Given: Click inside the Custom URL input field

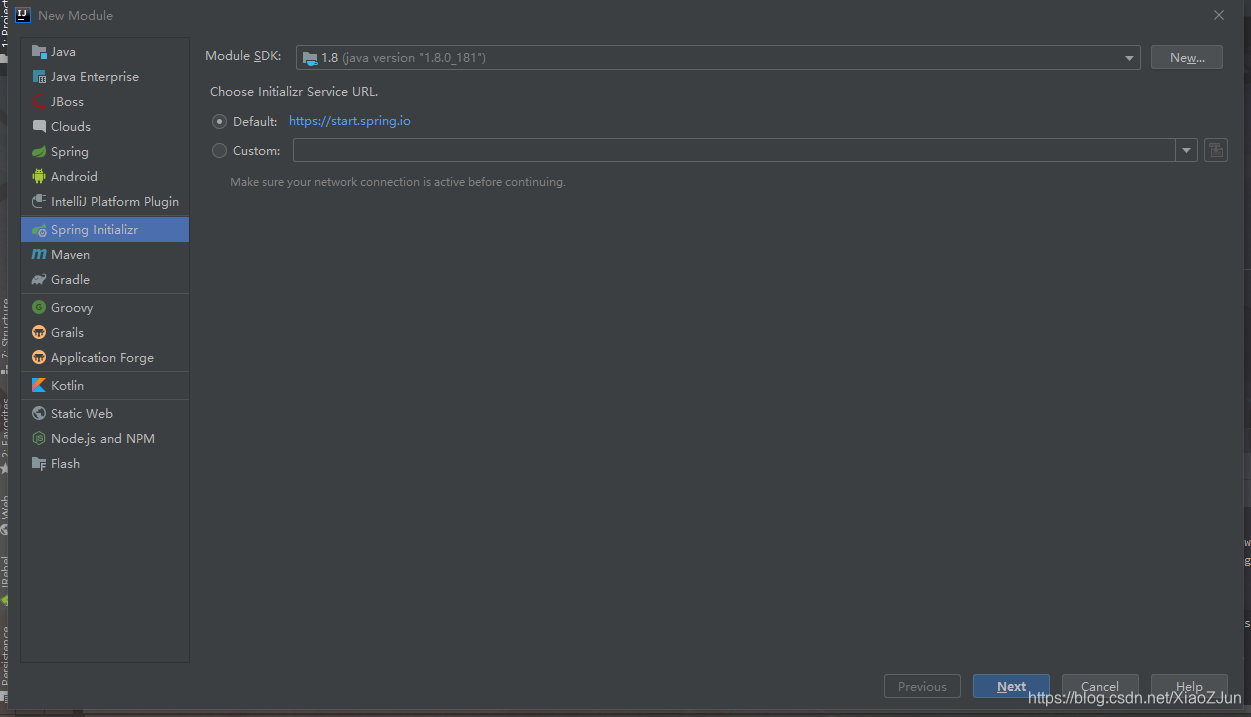Looking at the screenshot, I should pyautogui.click(x=734, y=150).
